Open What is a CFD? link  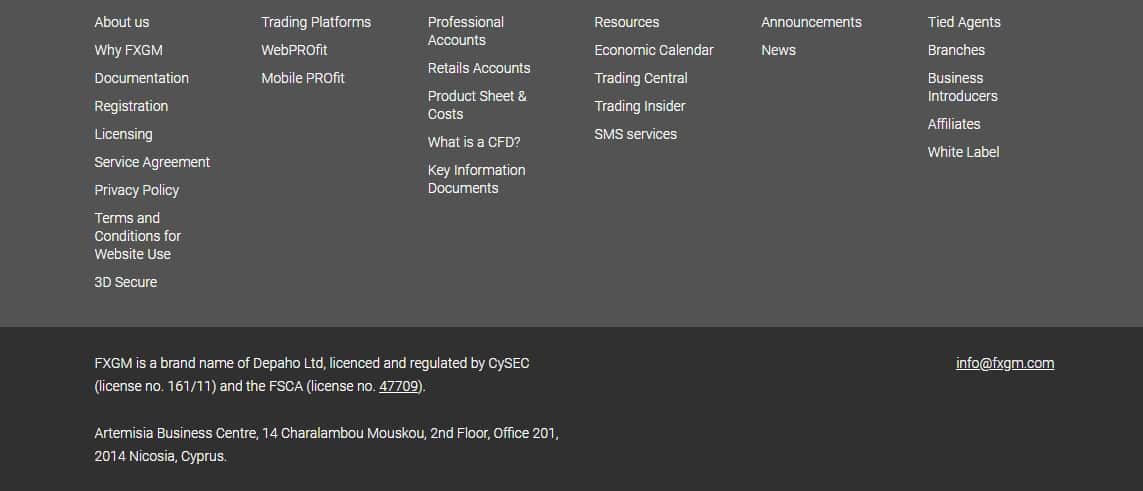pyautogui.click(x=474, y=142)
